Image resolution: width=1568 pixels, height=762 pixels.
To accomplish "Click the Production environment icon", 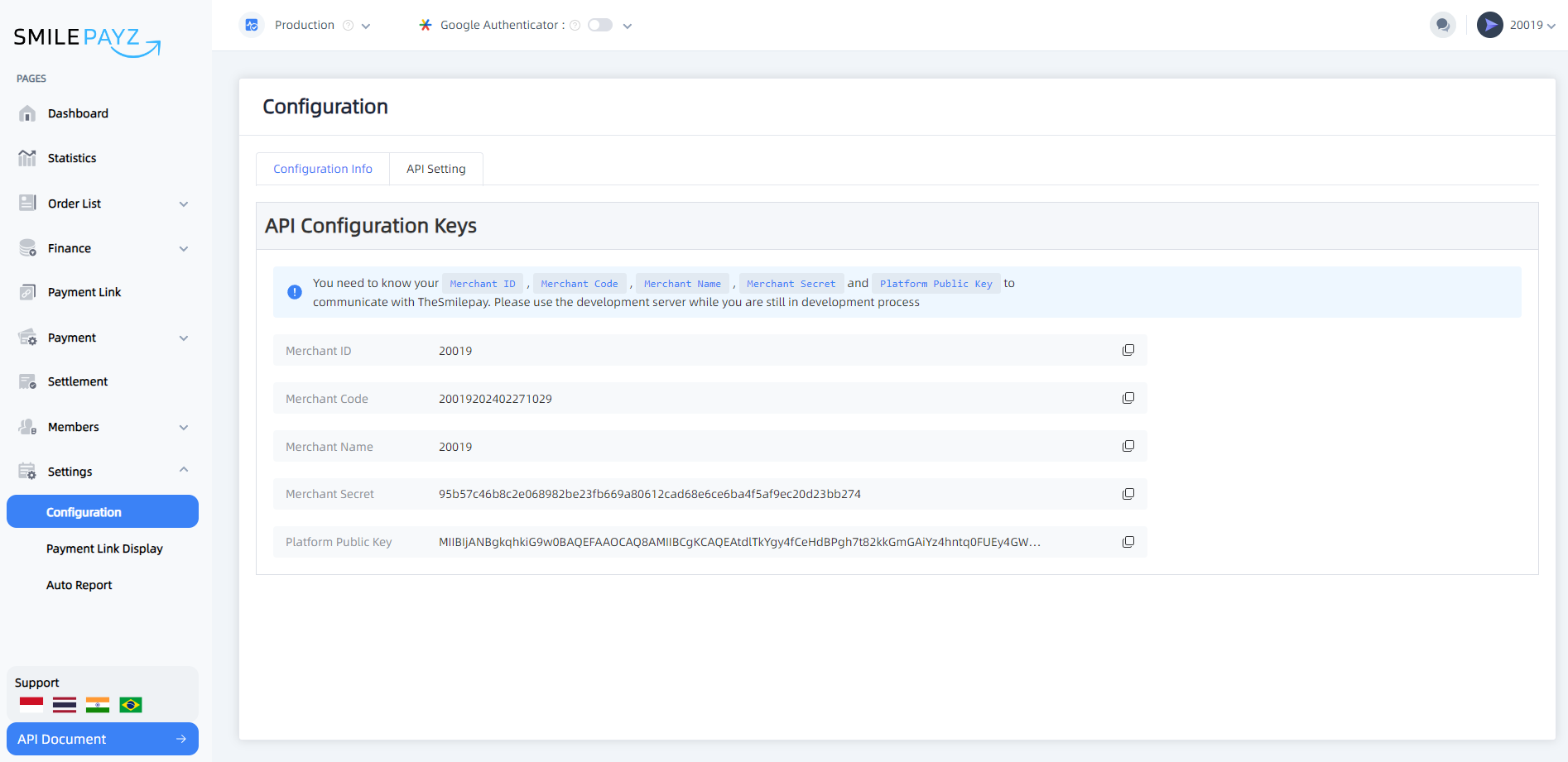I will 252,25.
